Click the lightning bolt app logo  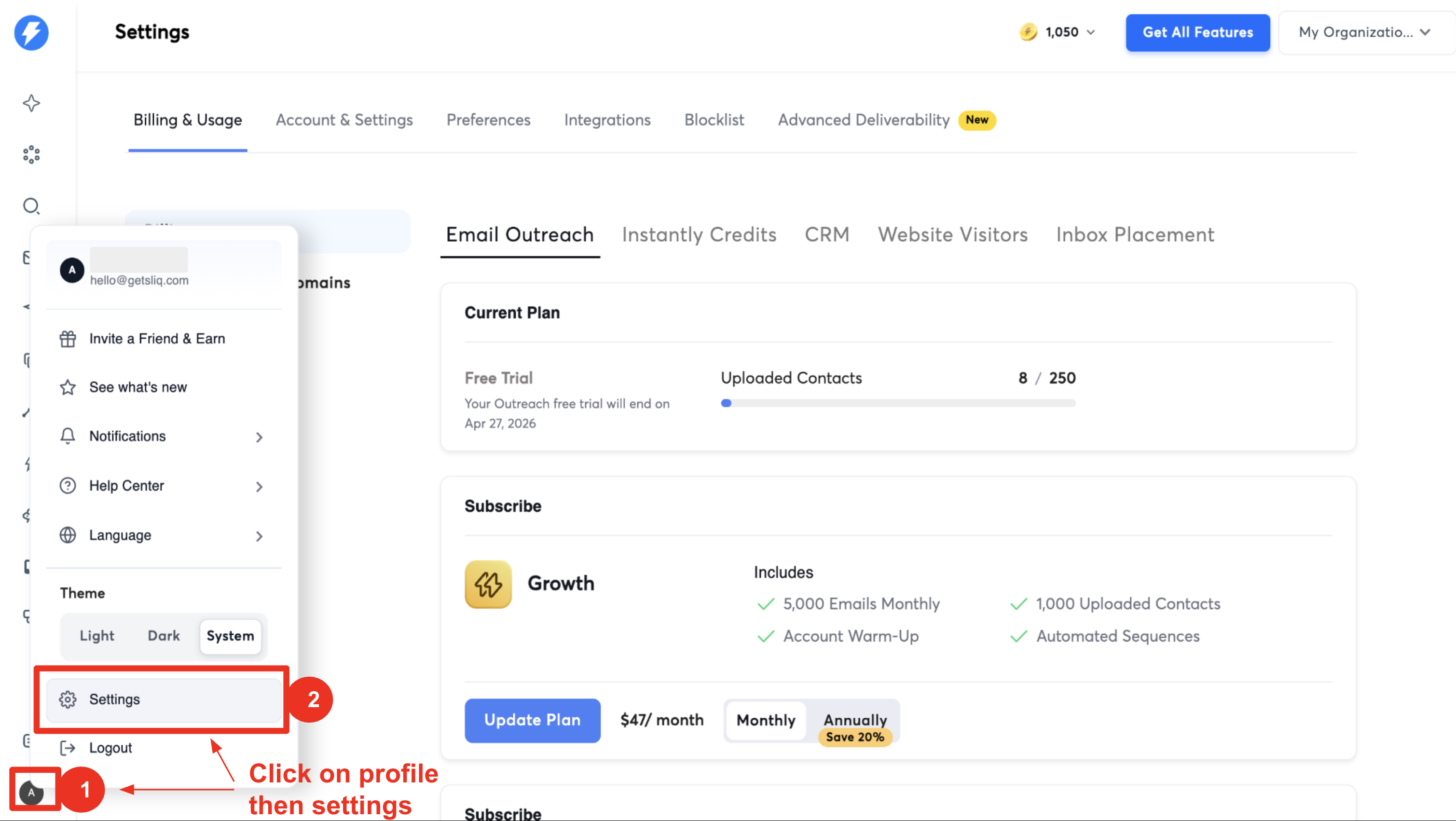(x=31, y=33)
